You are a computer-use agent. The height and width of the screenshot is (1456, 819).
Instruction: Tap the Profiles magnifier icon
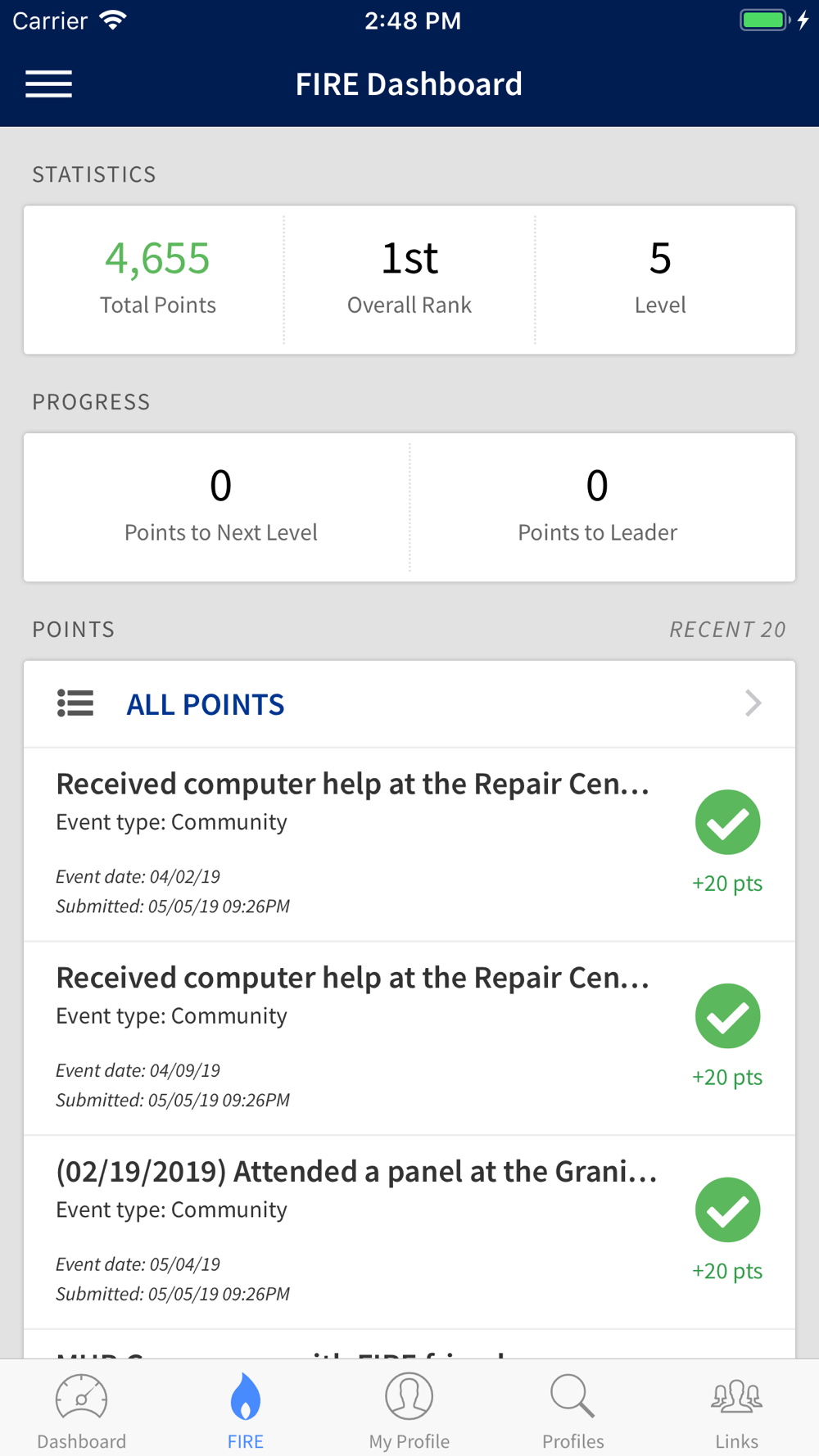[572, 1396]
